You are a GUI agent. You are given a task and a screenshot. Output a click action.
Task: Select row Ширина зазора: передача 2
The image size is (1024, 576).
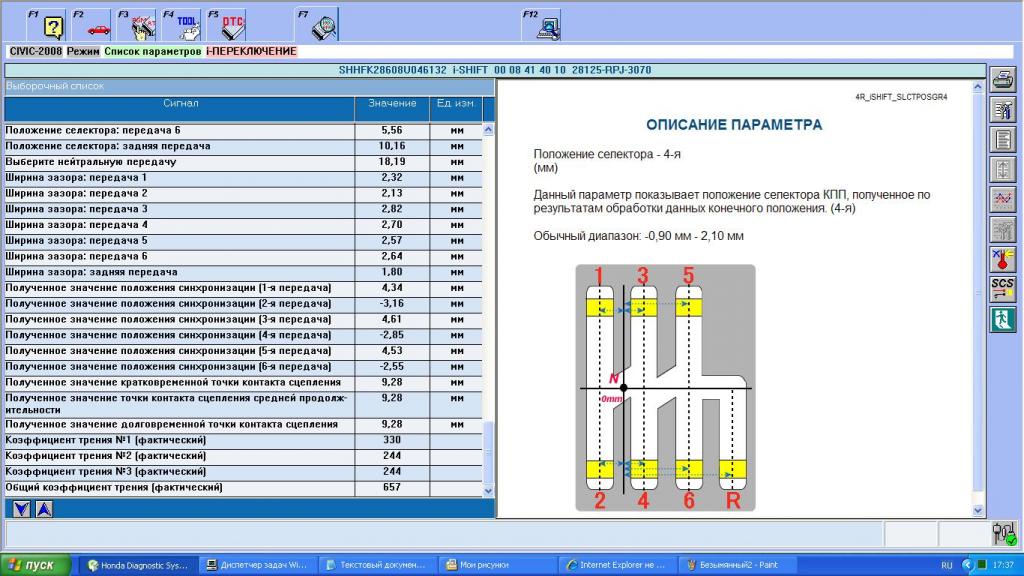pos(243,193)
